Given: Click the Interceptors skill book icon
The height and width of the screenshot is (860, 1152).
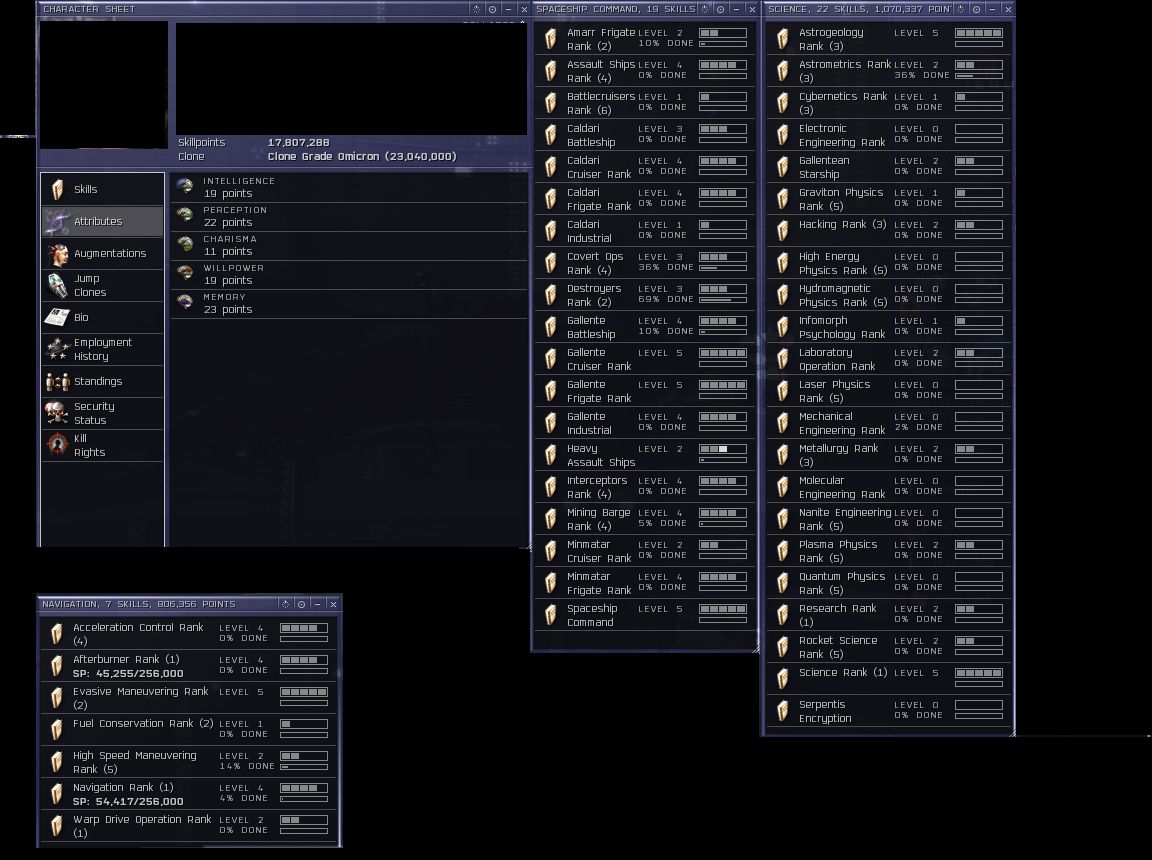Looking at the screenshot, I should 550,487.
